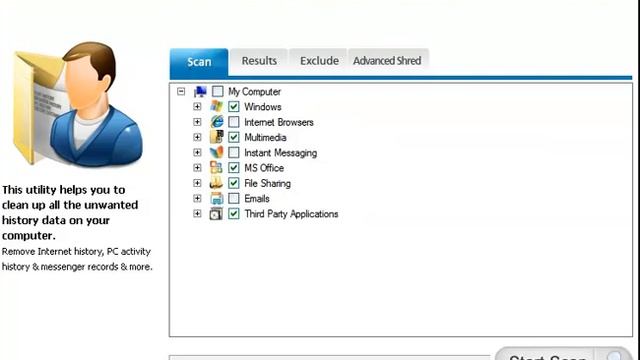Viewport: 640px width, 360px height.
Task: Expand the Multimedia node
Action: tap(197, 137)
